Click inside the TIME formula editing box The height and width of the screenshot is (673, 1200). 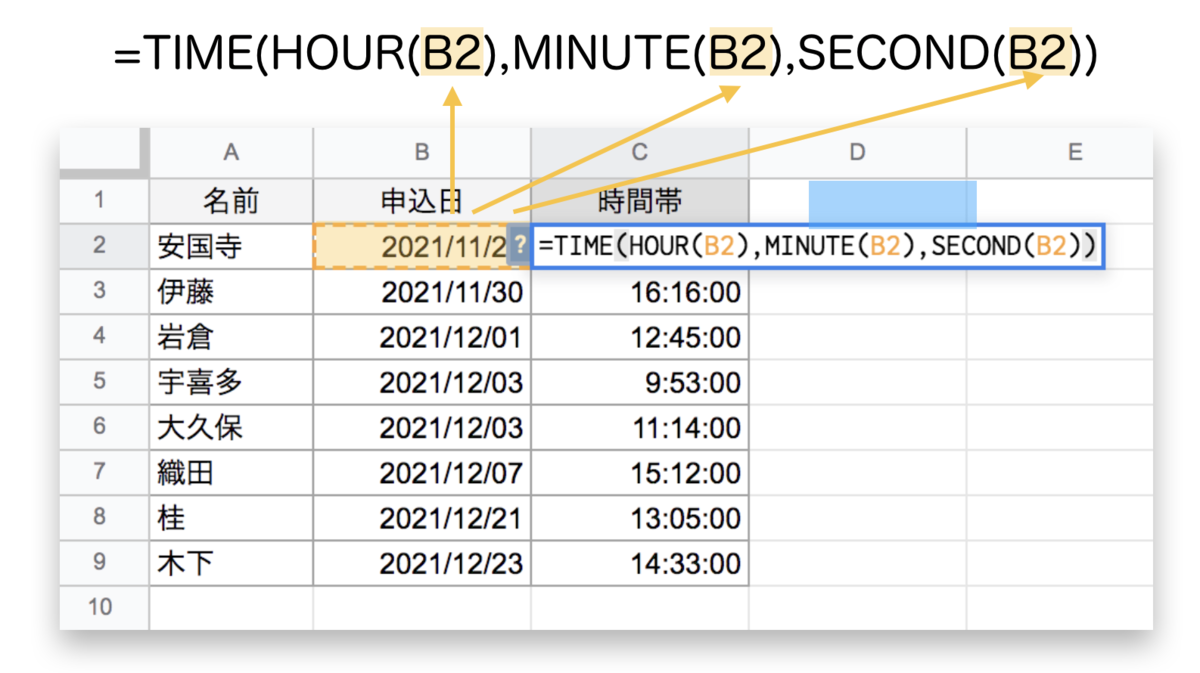tap(818, 246)
